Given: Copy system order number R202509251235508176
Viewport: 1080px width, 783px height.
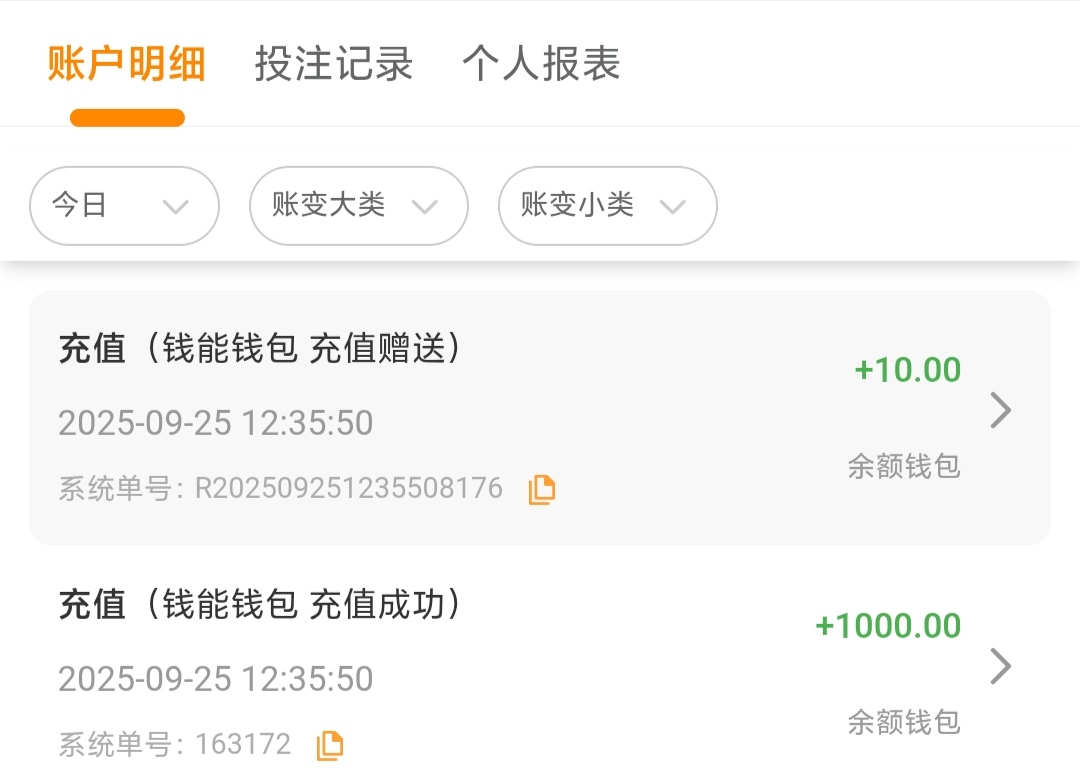Looking at the screenshot, I should coord(541,489).
